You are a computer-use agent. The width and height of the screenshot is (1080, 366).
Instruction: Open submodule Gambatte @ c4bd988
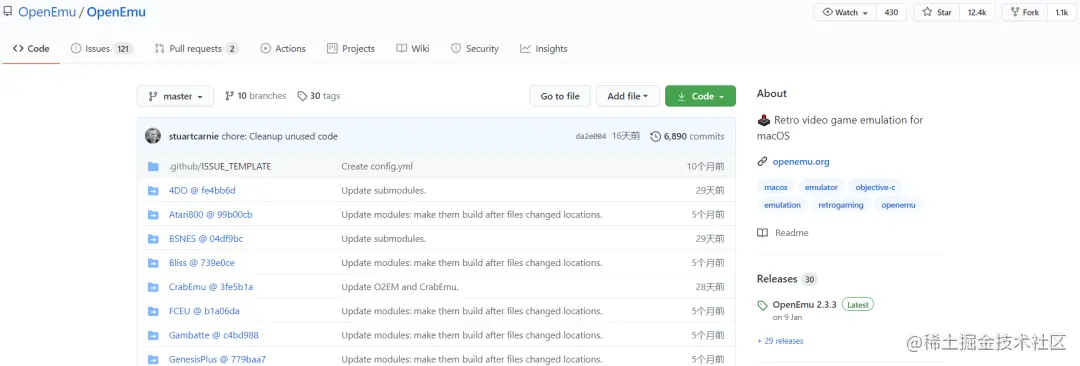pyautogui.click(x=214, y=336)
